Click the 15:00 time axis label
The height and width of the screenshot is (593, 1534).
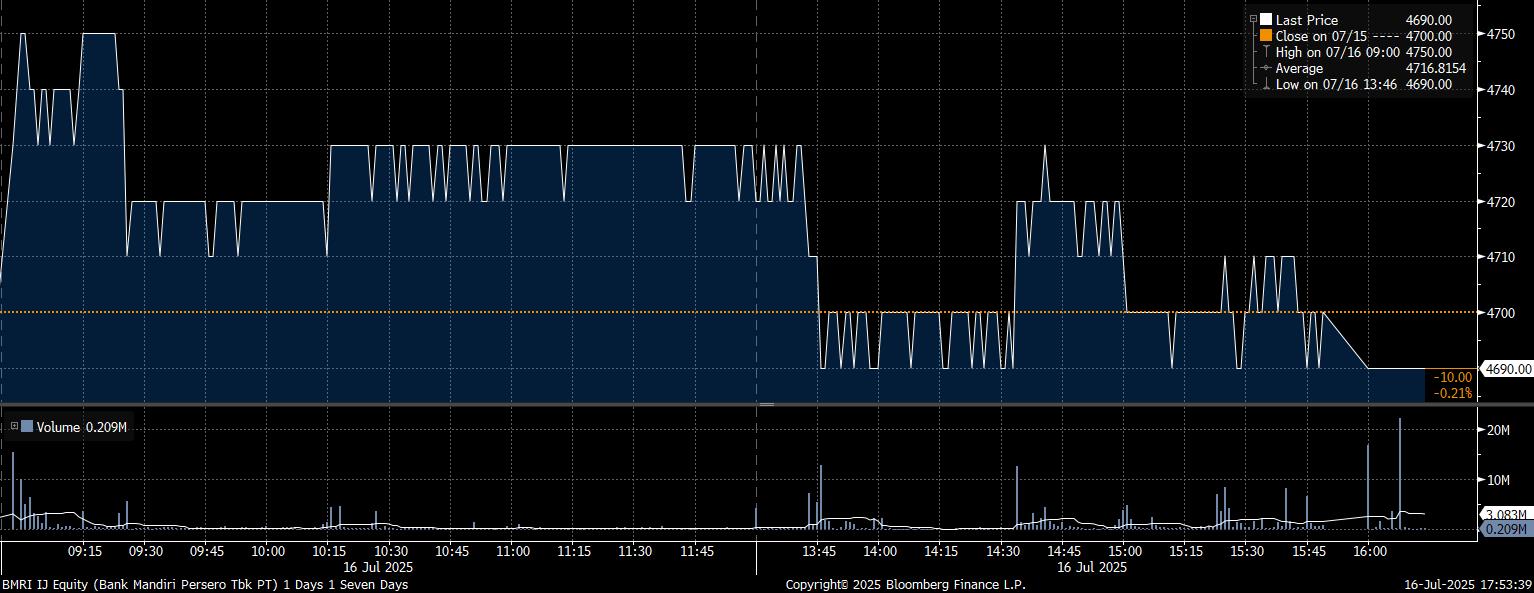click(x=1125, y=551)
